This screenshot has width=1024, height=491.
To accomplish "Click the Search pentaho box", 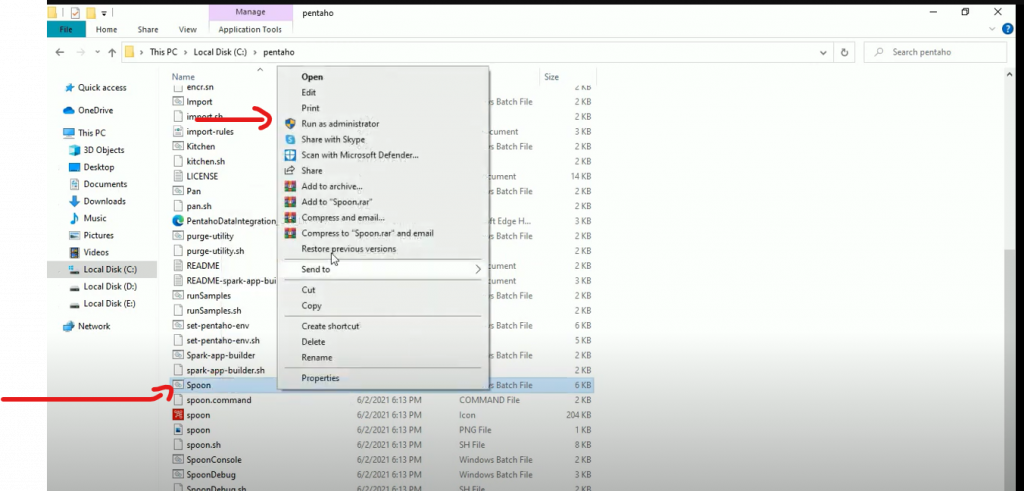I will [x=935, y=52].
